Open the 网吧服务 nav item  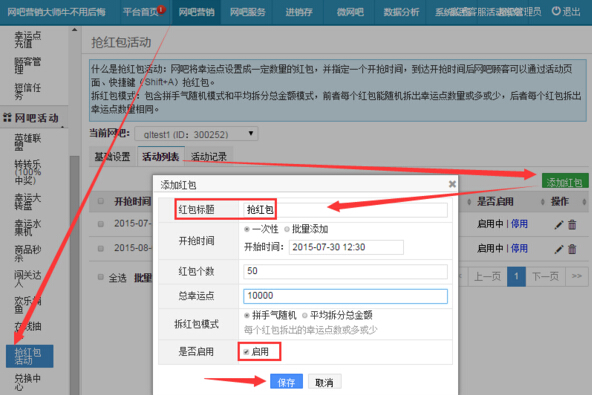(x=248, y=12)
